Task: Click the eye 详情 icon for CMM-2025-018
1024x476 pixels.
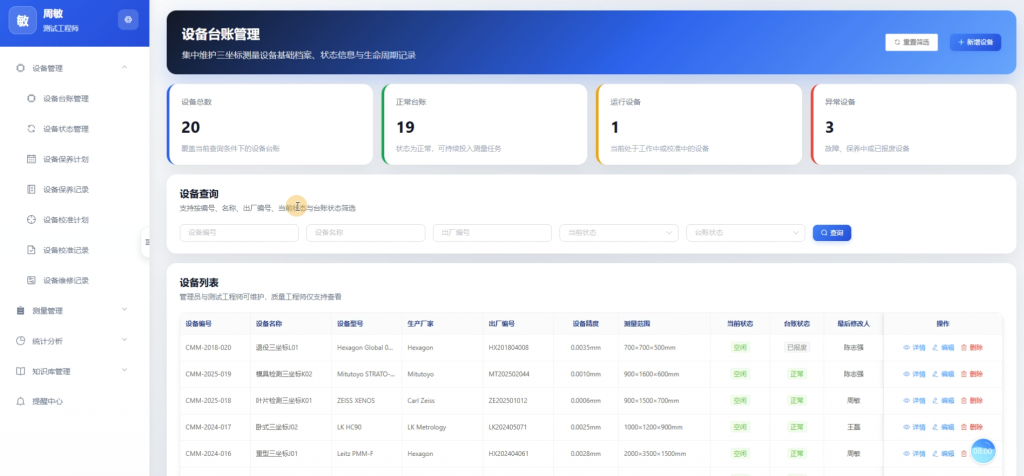Action: (906, 400)
